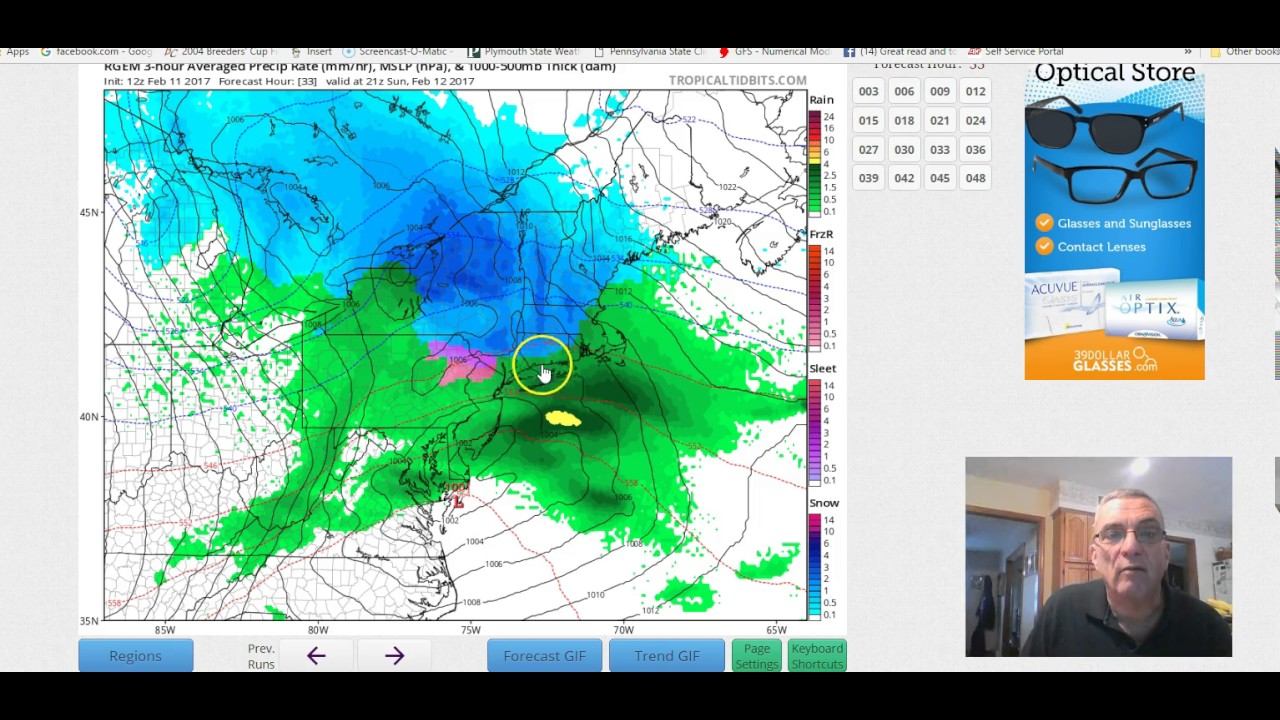Select forecast hour 009
The image size is (1280, 720).
pyautogui.click(x=940, y=91)
